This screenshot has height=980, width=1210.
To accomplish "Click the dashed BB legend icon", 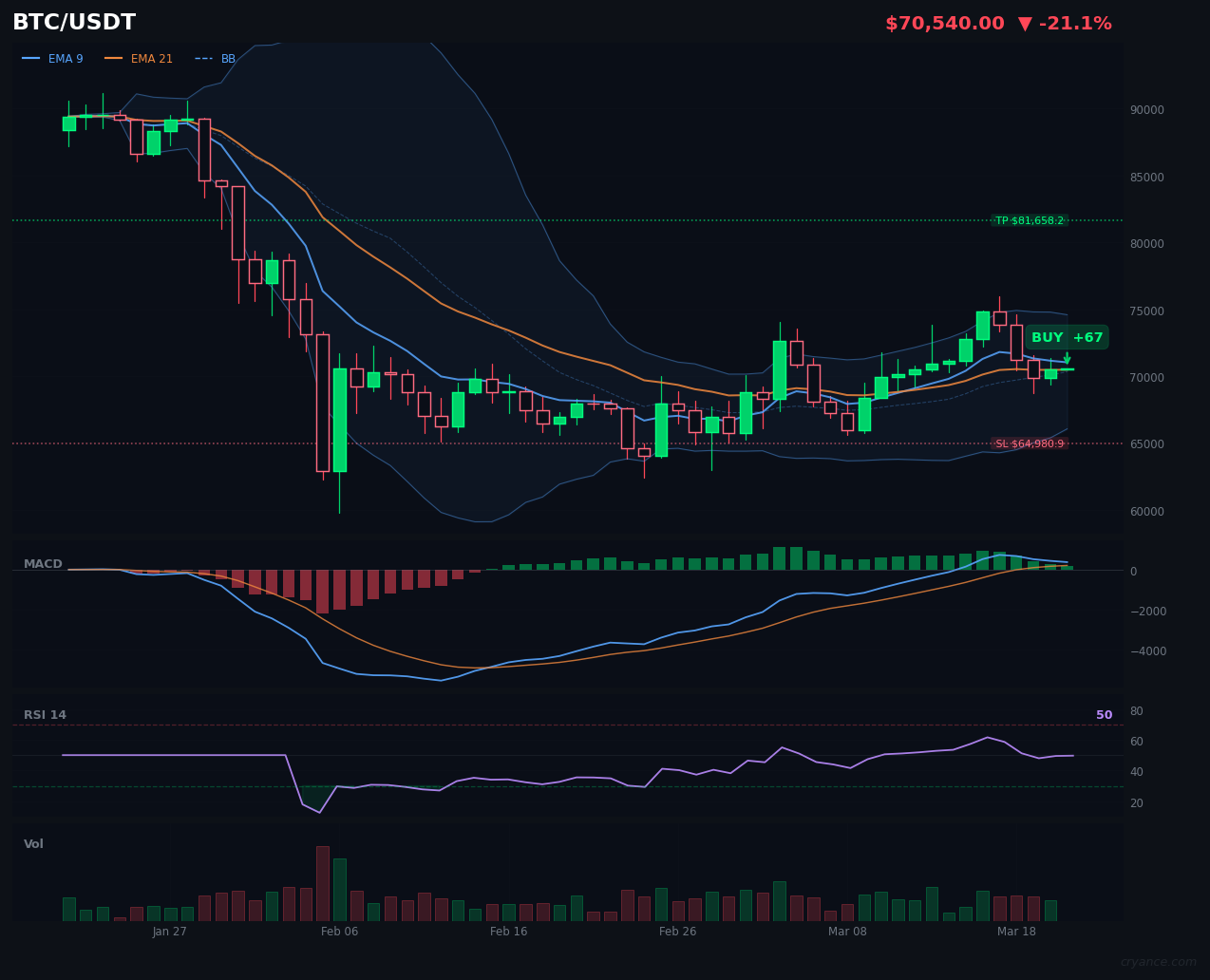I will point(205,58).
